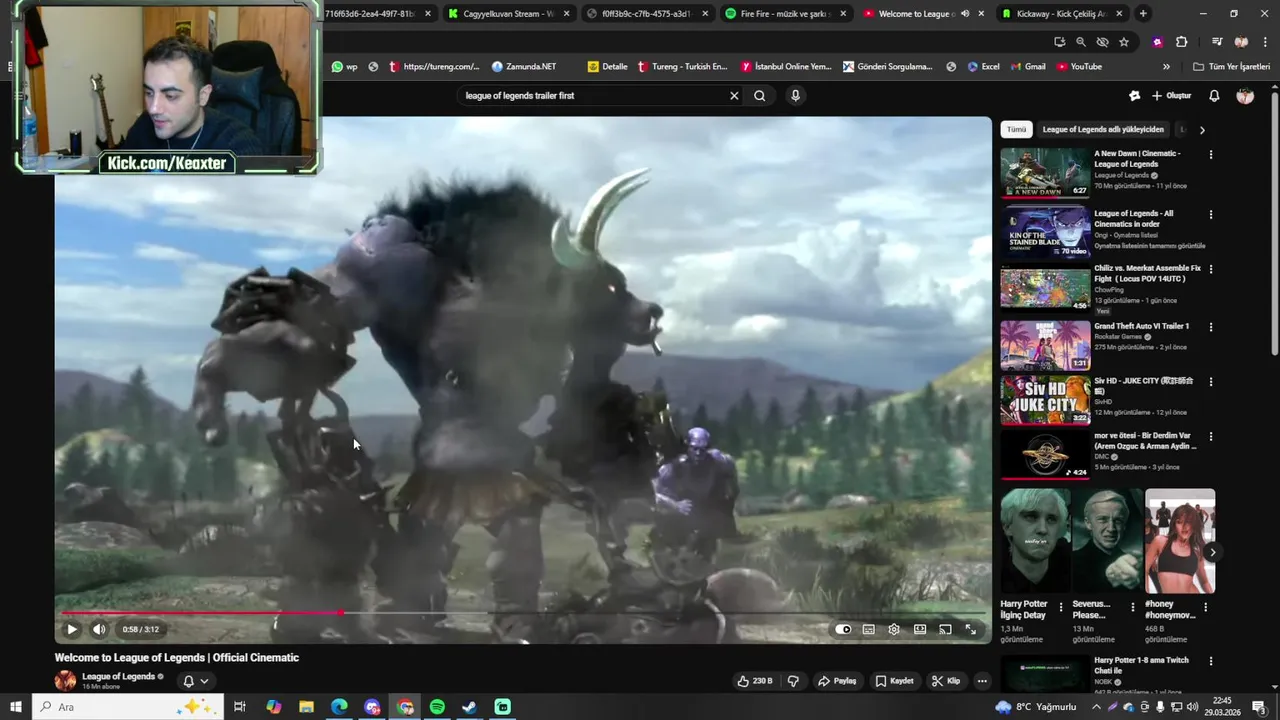Open more actions ellipsis below video
The image size is (1280, 720).
[982, 681]
